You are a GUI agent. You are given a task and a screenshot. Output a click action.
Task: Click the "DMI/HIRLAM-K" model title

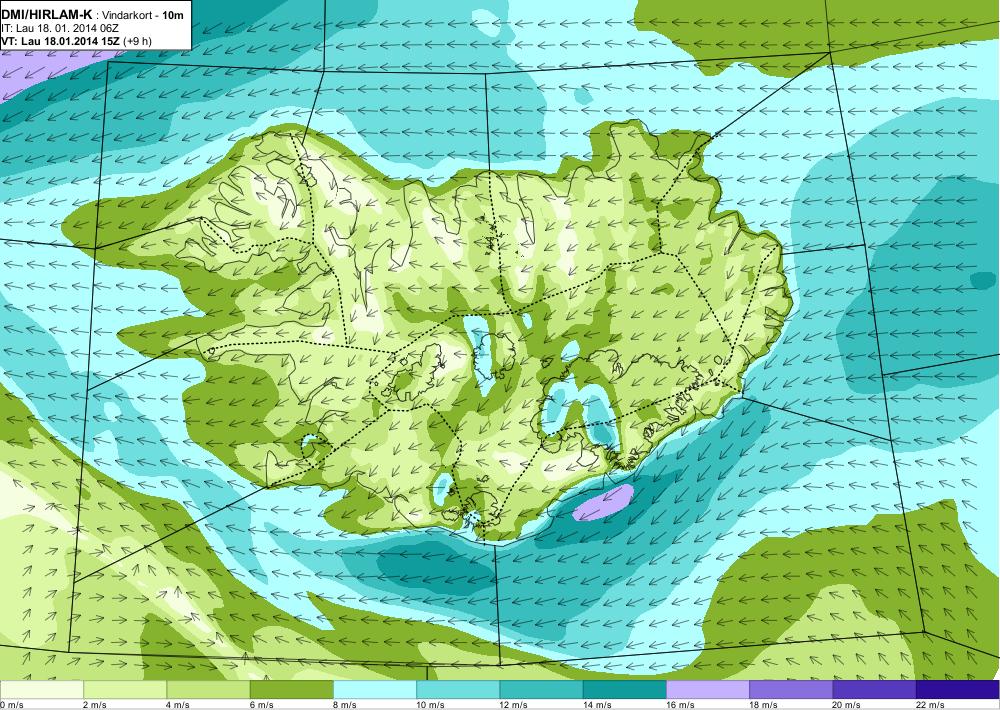(x=46, y=15)
